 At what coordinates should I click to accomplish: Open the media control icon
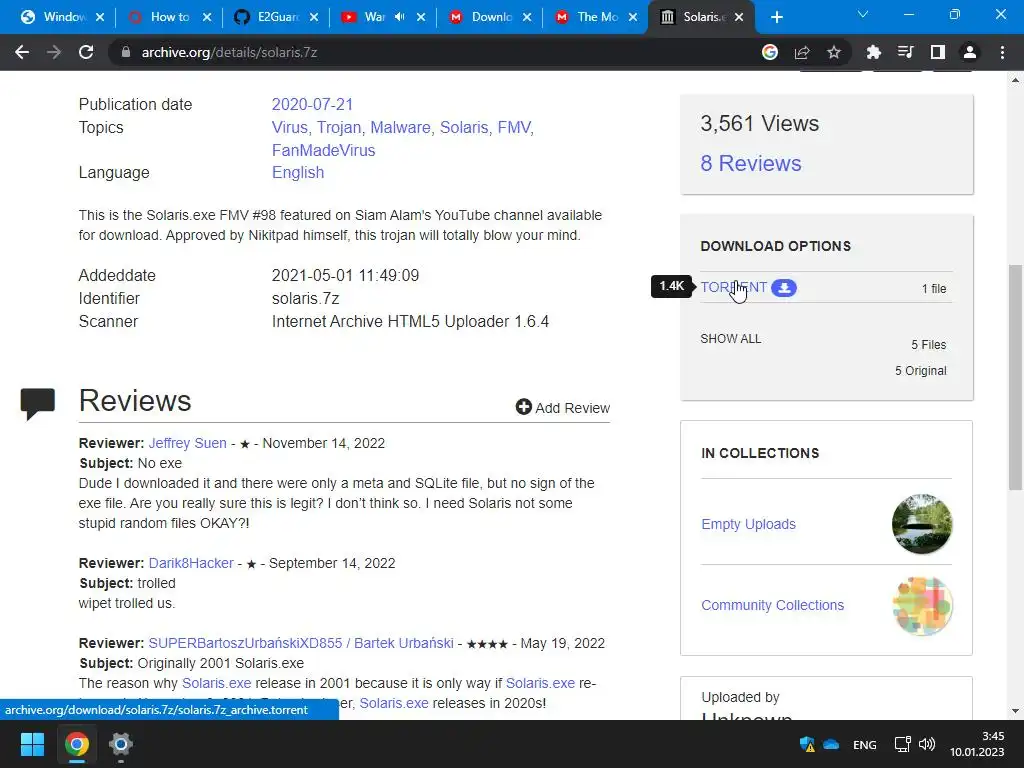(905, 52)
